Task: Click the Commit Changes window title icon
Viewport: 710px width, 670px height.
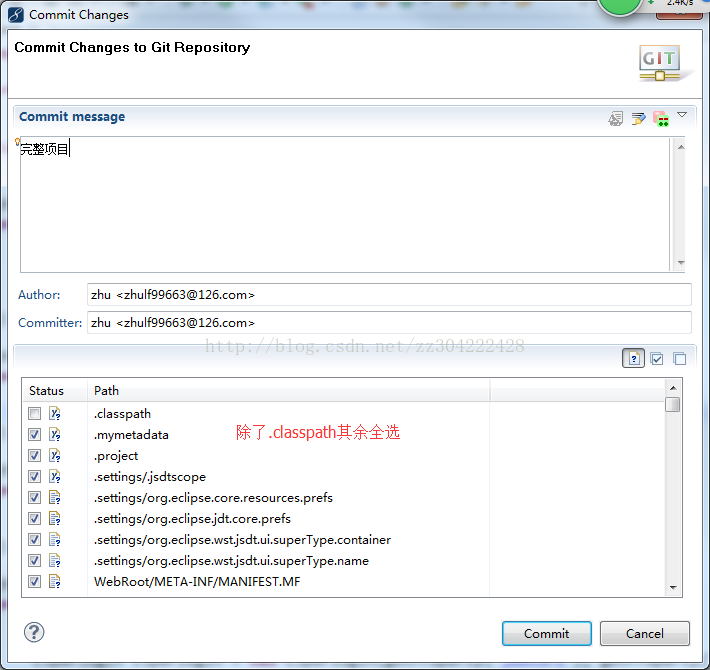Action: coord(16,15)
